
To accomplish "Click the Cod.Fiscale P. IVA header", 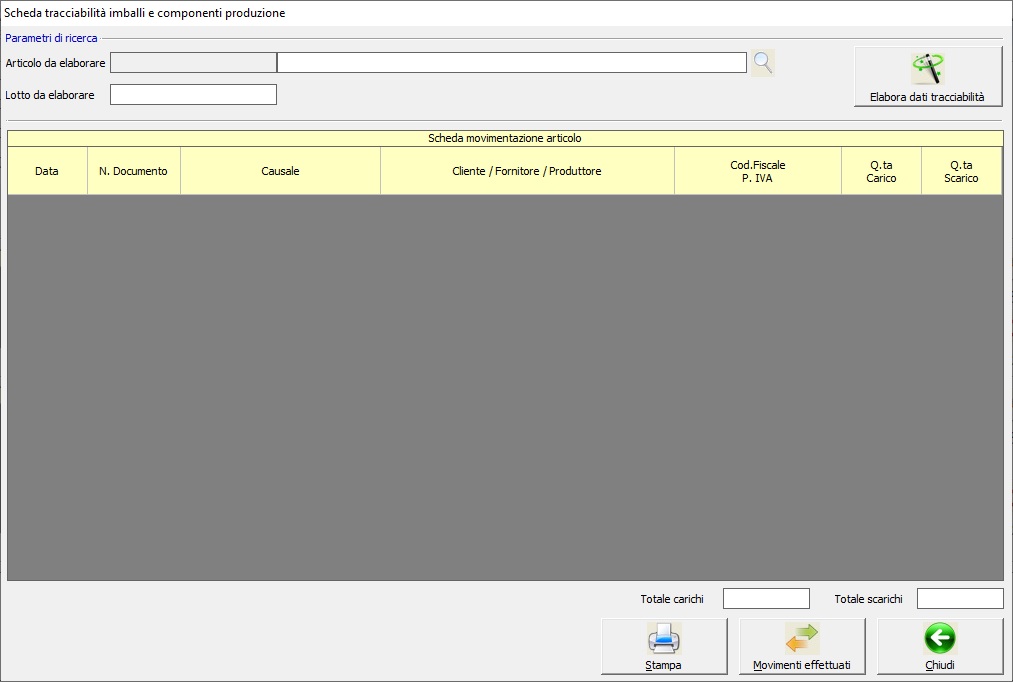I will click(758, 171).
